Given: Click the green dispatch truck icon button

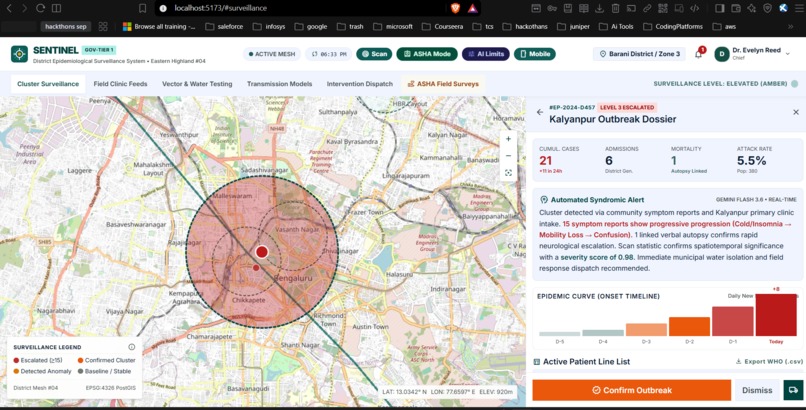Looking at the screenshot, I should [793, 390].
